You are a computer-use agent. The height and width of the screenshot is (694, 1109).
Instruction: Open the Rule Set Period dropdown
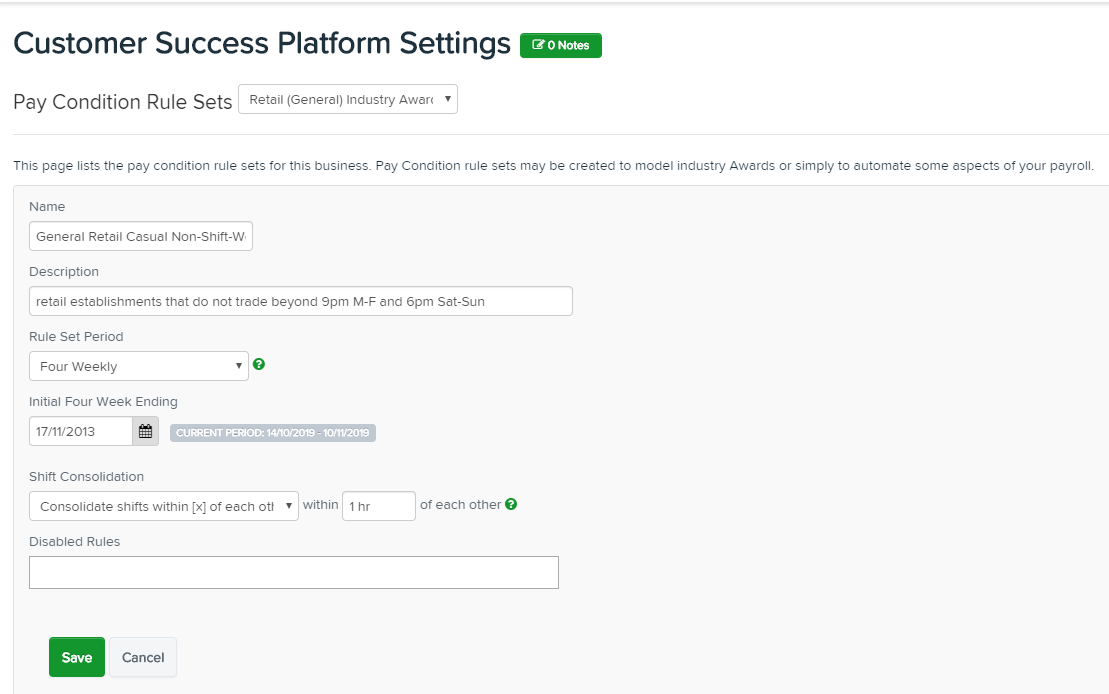pyautogui.click(x=139, y=366)
